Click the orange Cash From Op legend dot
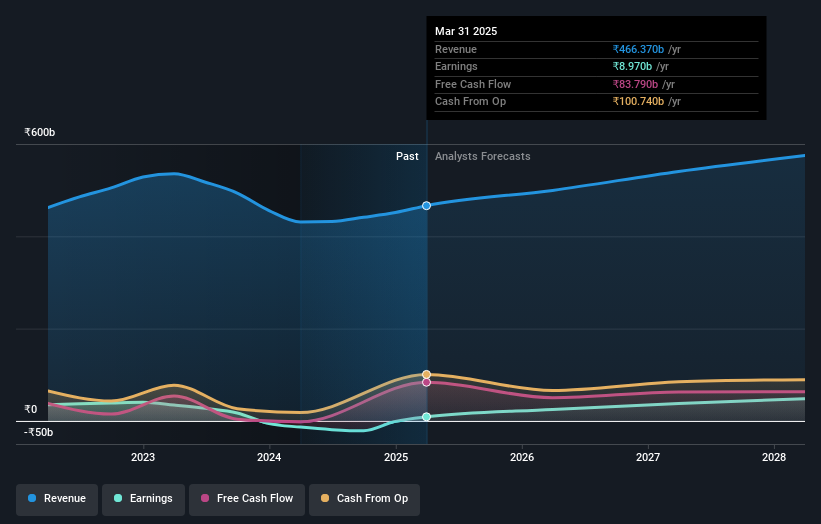Screen dimensions: 821x524 [325, 498]
